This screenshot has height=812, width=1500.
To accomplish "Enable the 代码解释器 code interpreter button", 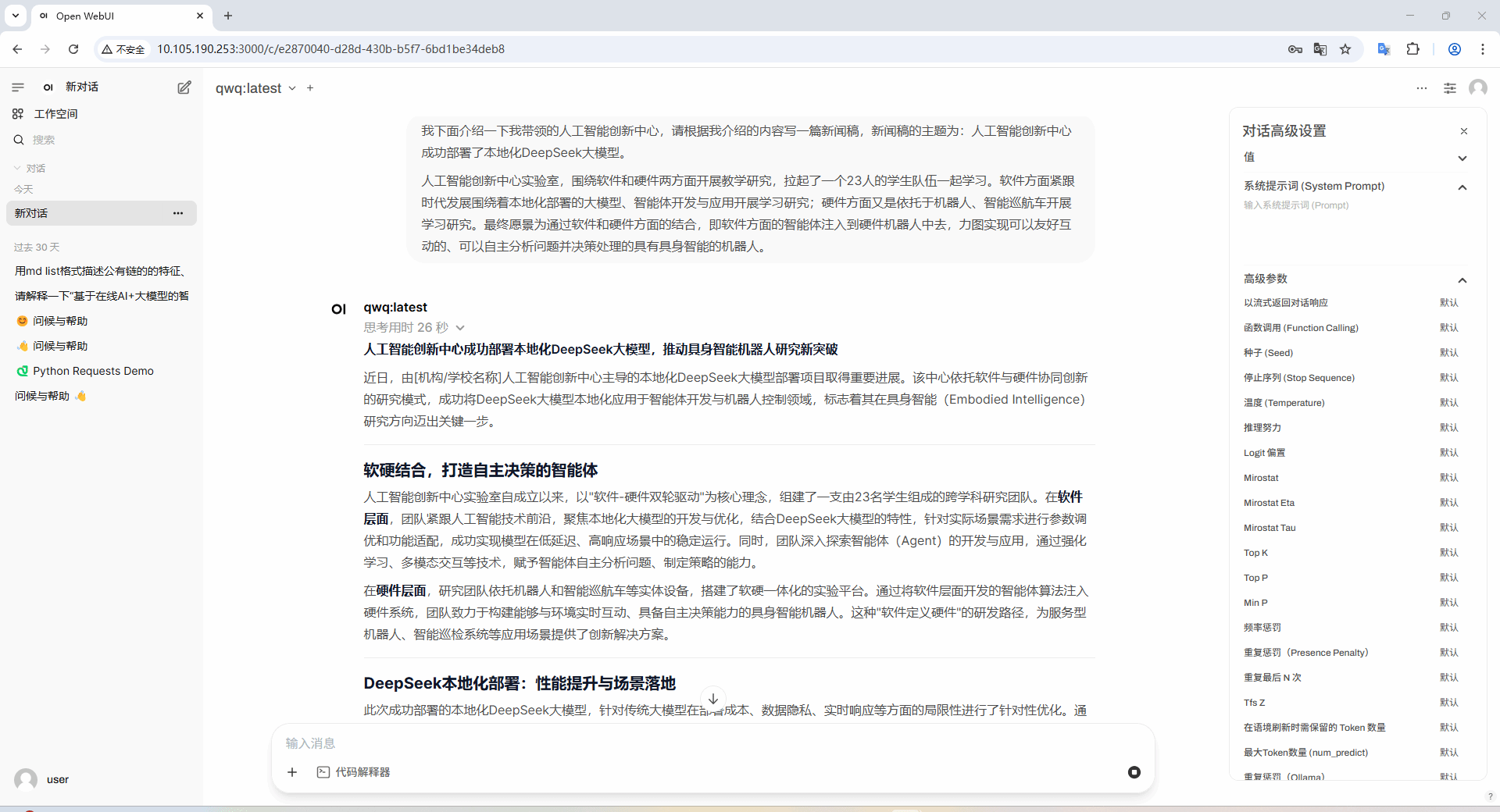I will (354, 772).
